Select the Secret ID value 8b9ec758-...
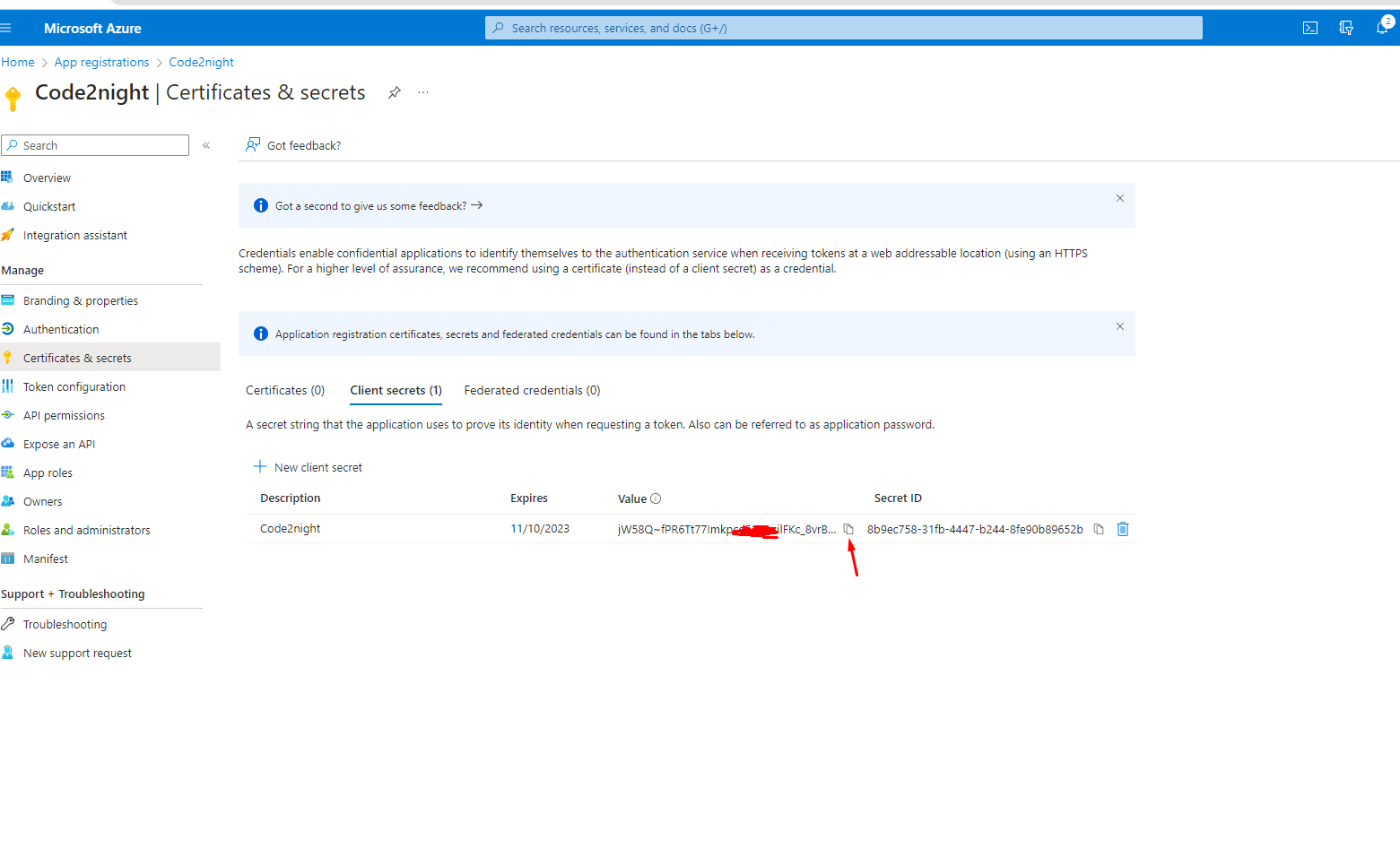Image resolution: width=1400 pixels, height=849 pixels. [x=975, y=529]
